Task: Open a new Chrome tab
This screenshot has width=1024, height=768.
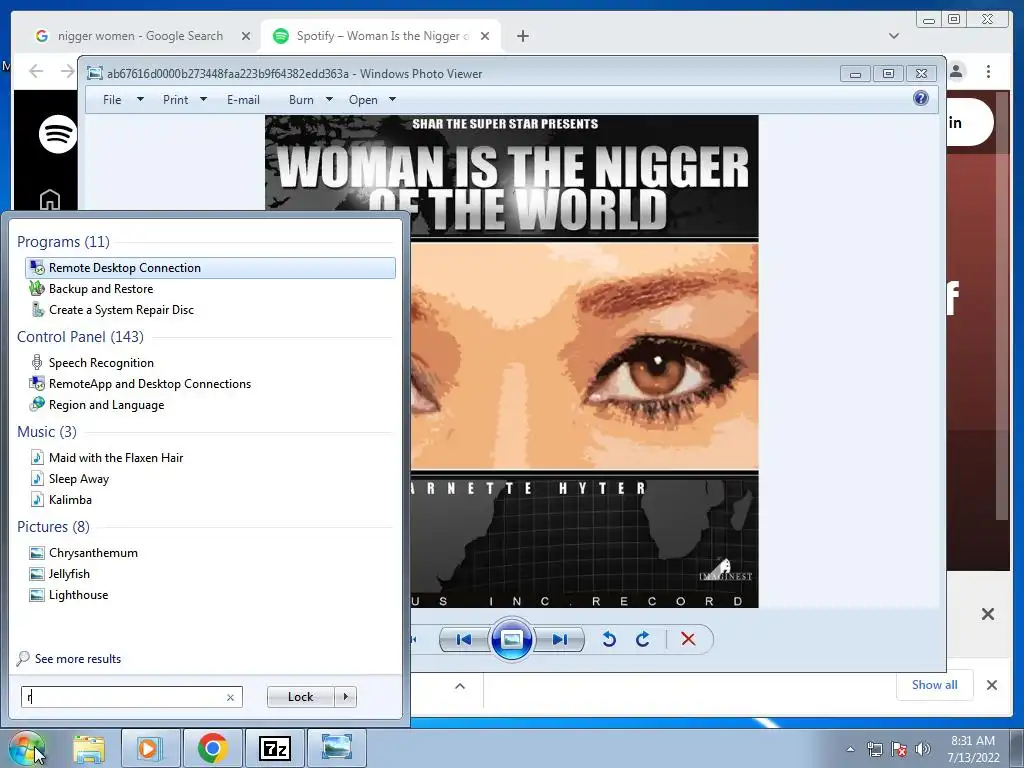Action: pos(522,37)
